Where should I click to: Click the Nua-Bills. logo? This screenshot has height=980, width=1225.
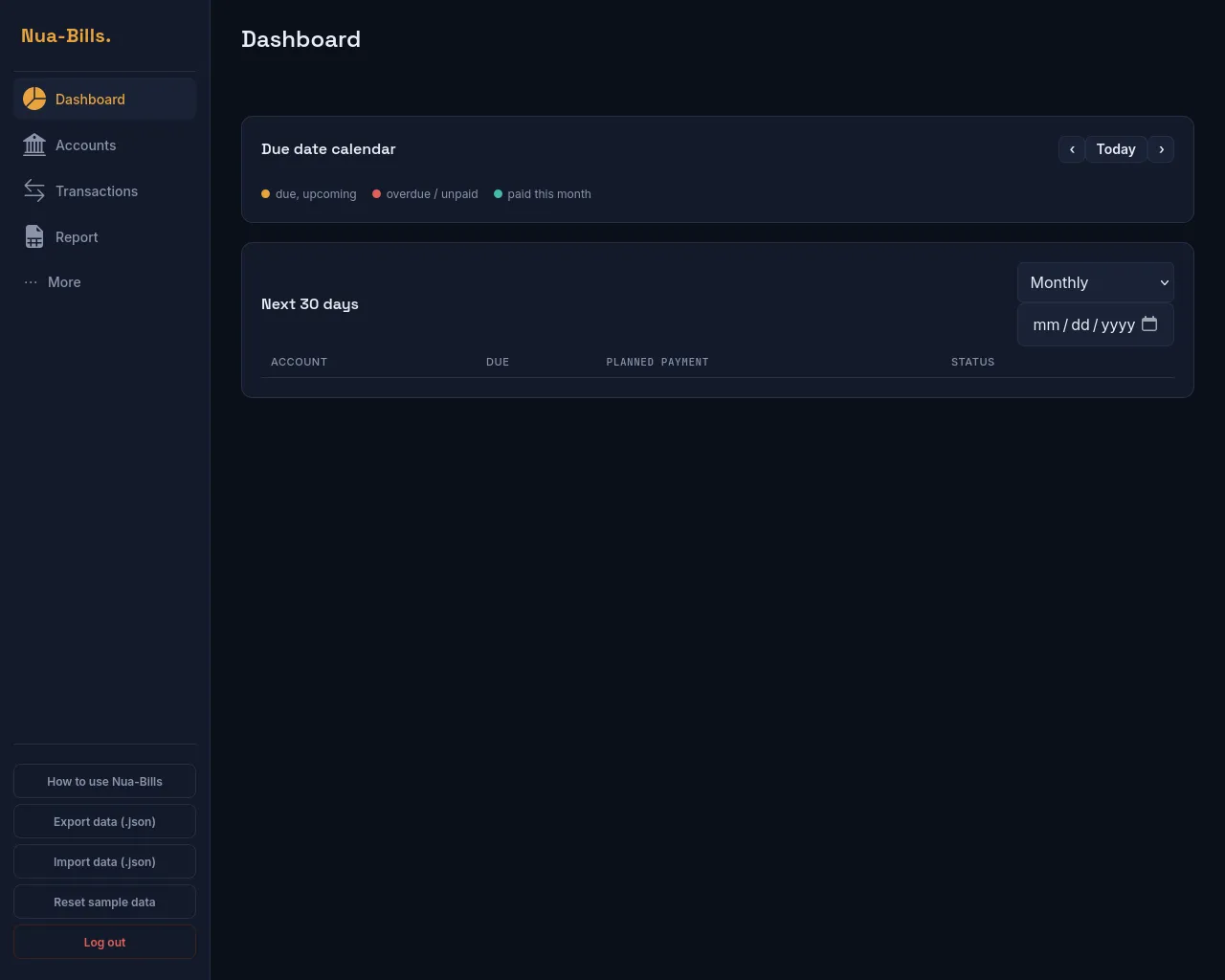(66, 35)
